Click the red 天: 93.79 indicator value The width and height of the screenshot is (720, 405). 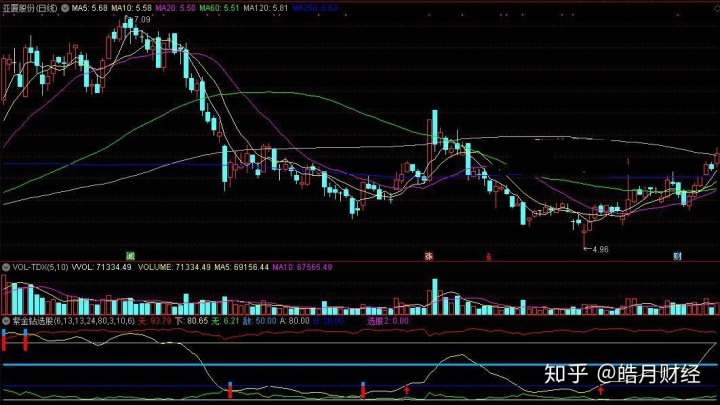click(x=155, y=321)
